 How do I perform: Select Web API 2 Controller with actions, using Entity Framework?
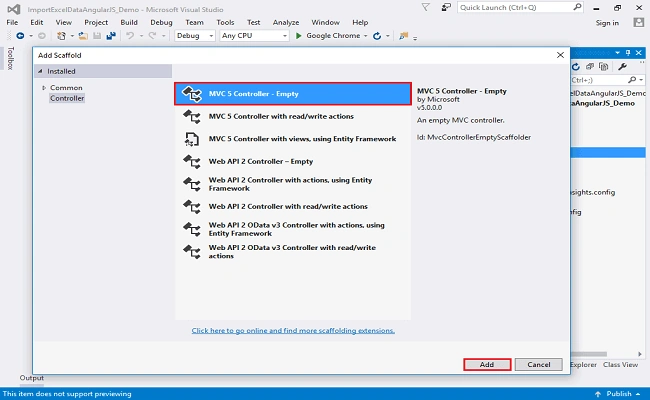(x=293, y=184)
